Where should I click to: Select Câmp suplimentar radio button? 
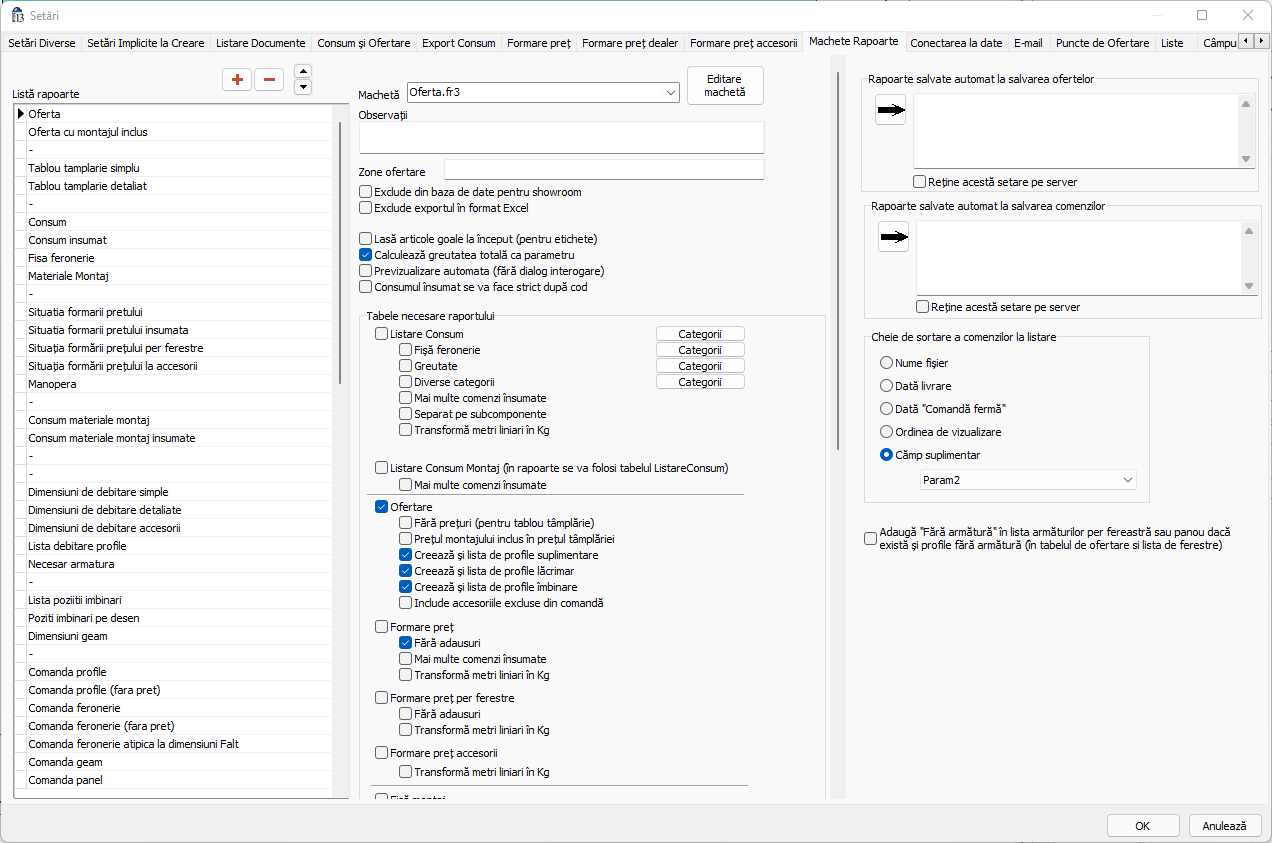(x=886, y=455)
